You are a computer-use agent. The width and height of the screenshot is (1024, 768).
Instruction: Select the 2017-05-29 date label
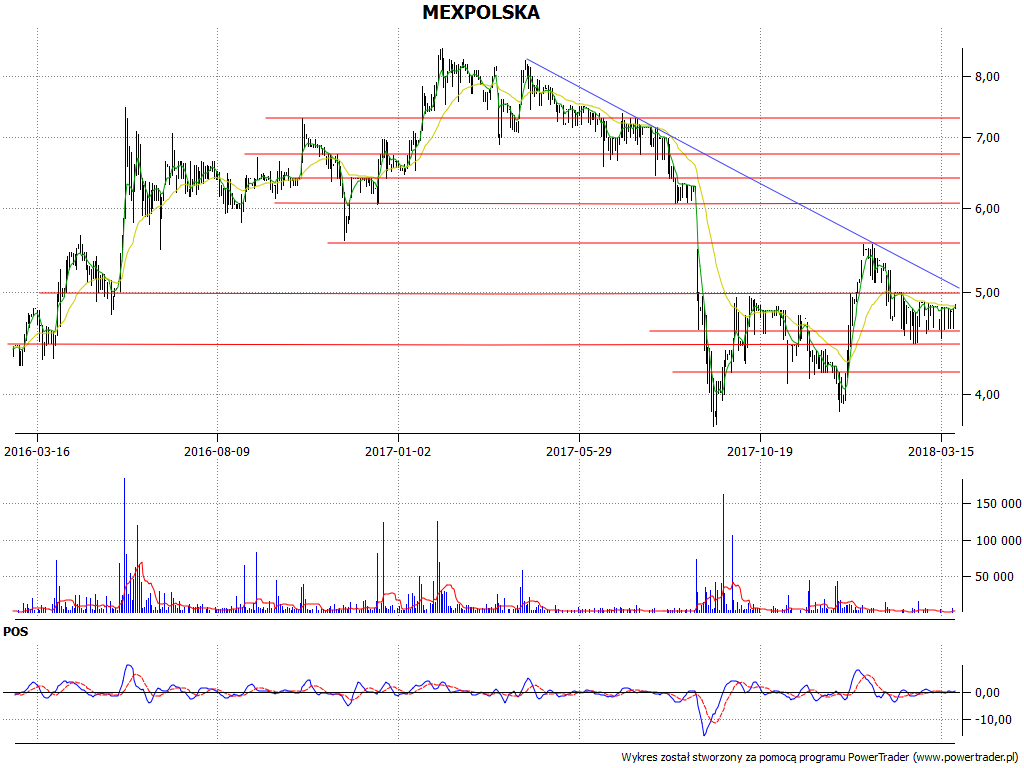click(579, 451)
